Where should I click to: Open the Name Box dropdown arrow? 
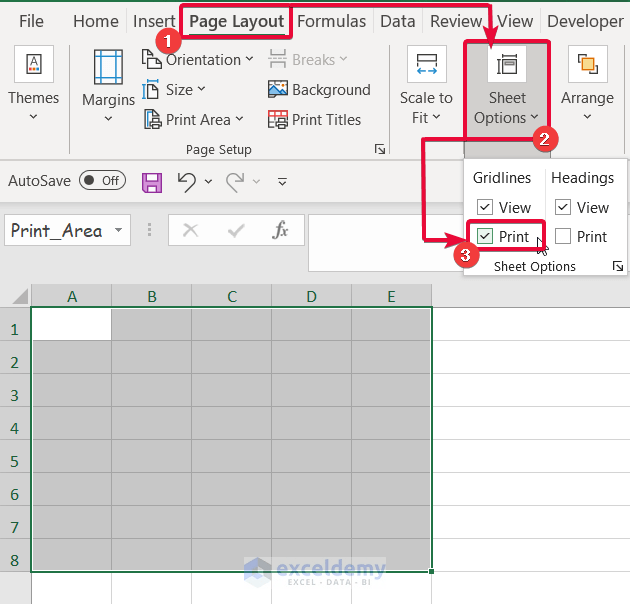click(x=118, y=230)
